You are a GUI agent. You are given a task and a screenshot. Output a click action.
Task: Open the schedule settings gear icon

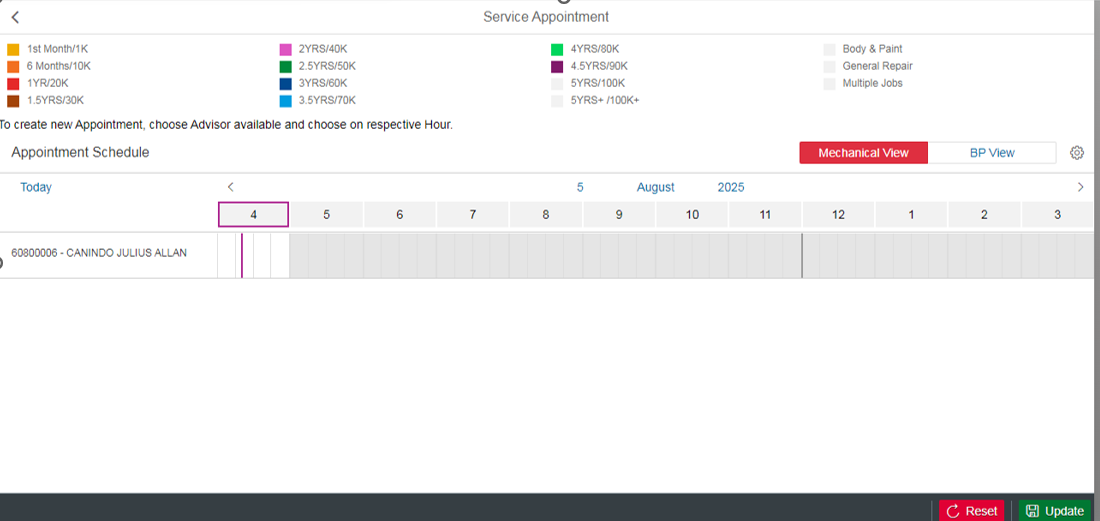coord(1077,153)
